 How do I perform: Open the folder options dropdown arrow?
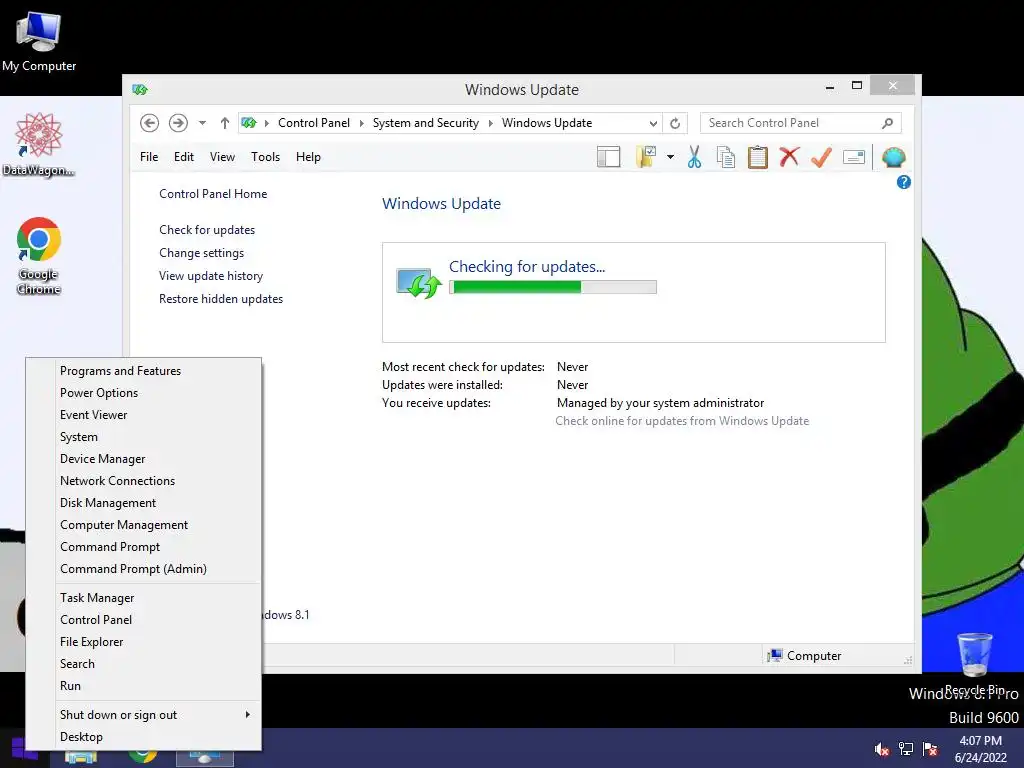pyautogui.click(x=671, y=157)
